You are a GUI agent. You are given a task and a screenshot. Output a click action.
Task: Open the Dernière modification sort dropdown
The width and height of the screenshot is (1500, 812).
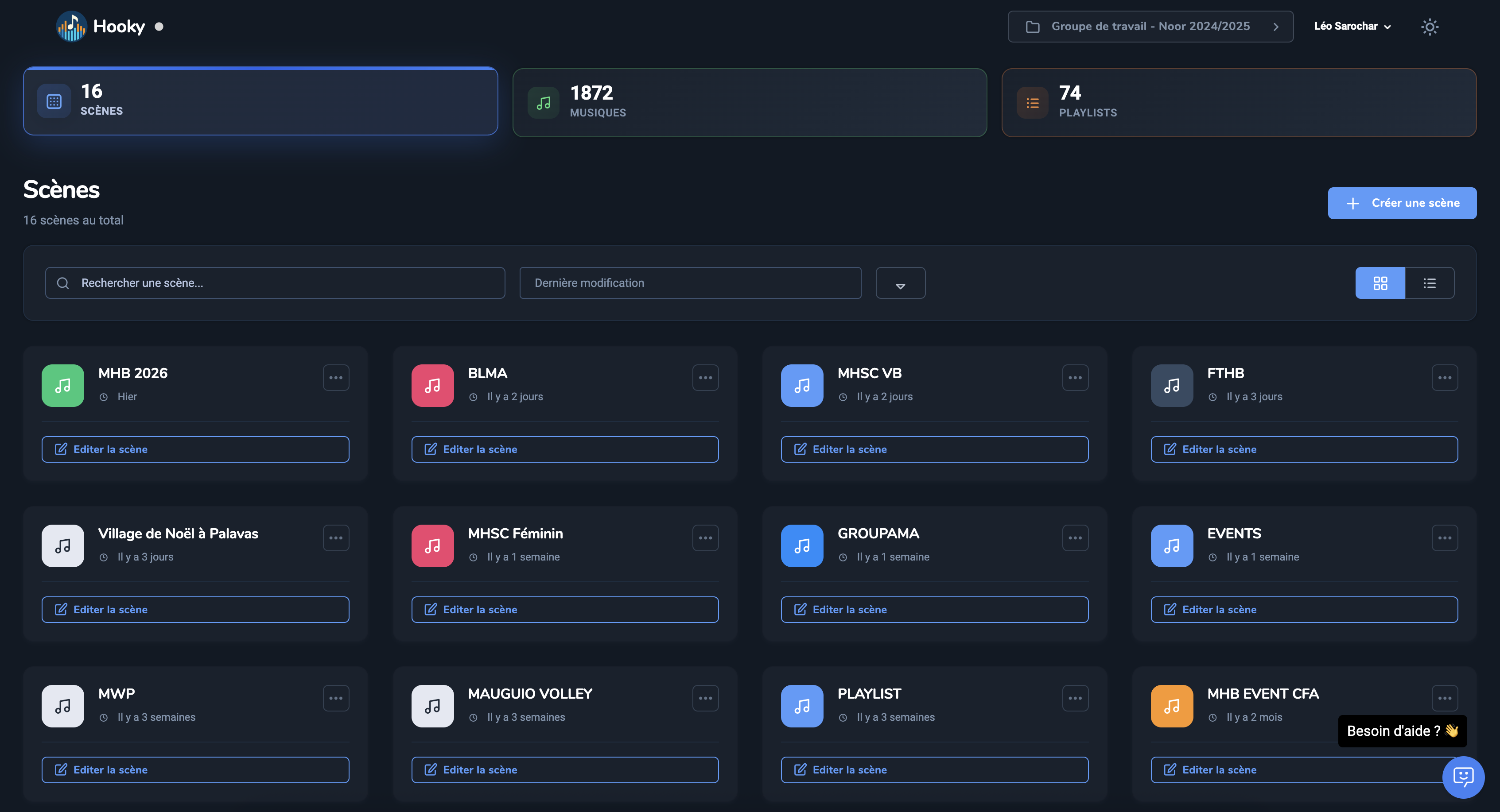coord(690,283)
